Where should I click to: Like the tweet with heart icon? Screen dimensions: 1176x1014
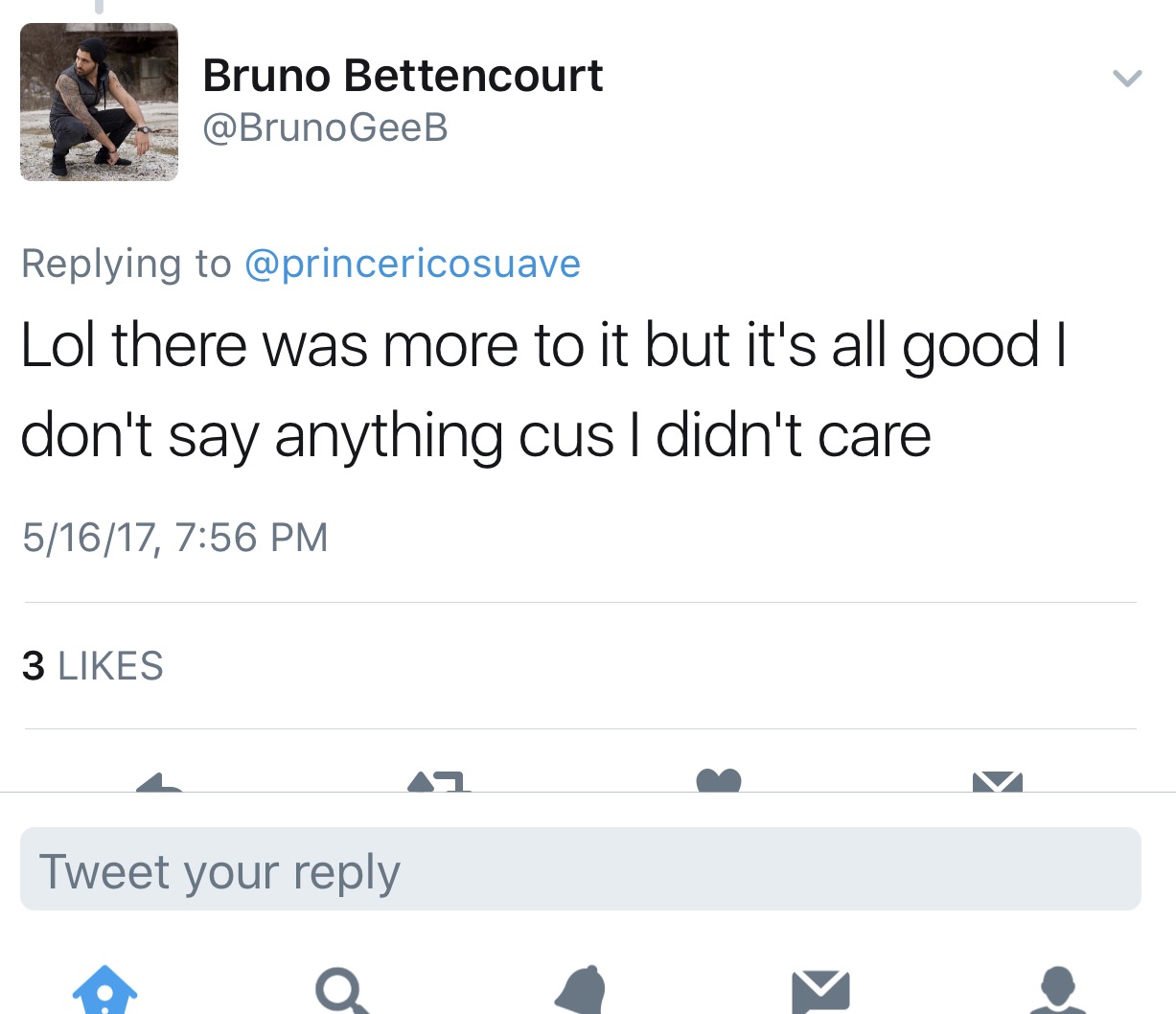719,780
